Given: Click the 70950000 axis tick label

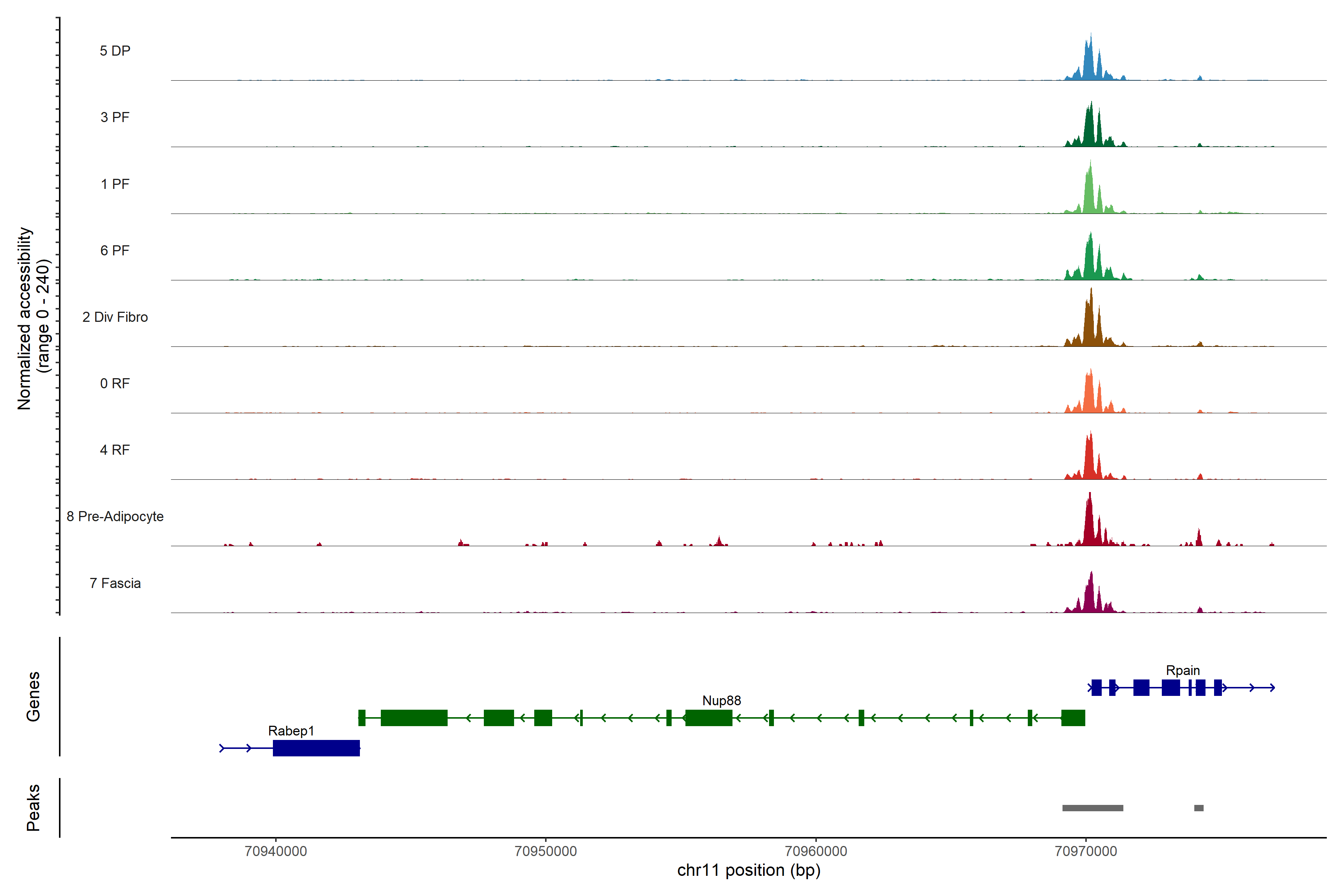Looking at the screenshot, I should (545, 851).
